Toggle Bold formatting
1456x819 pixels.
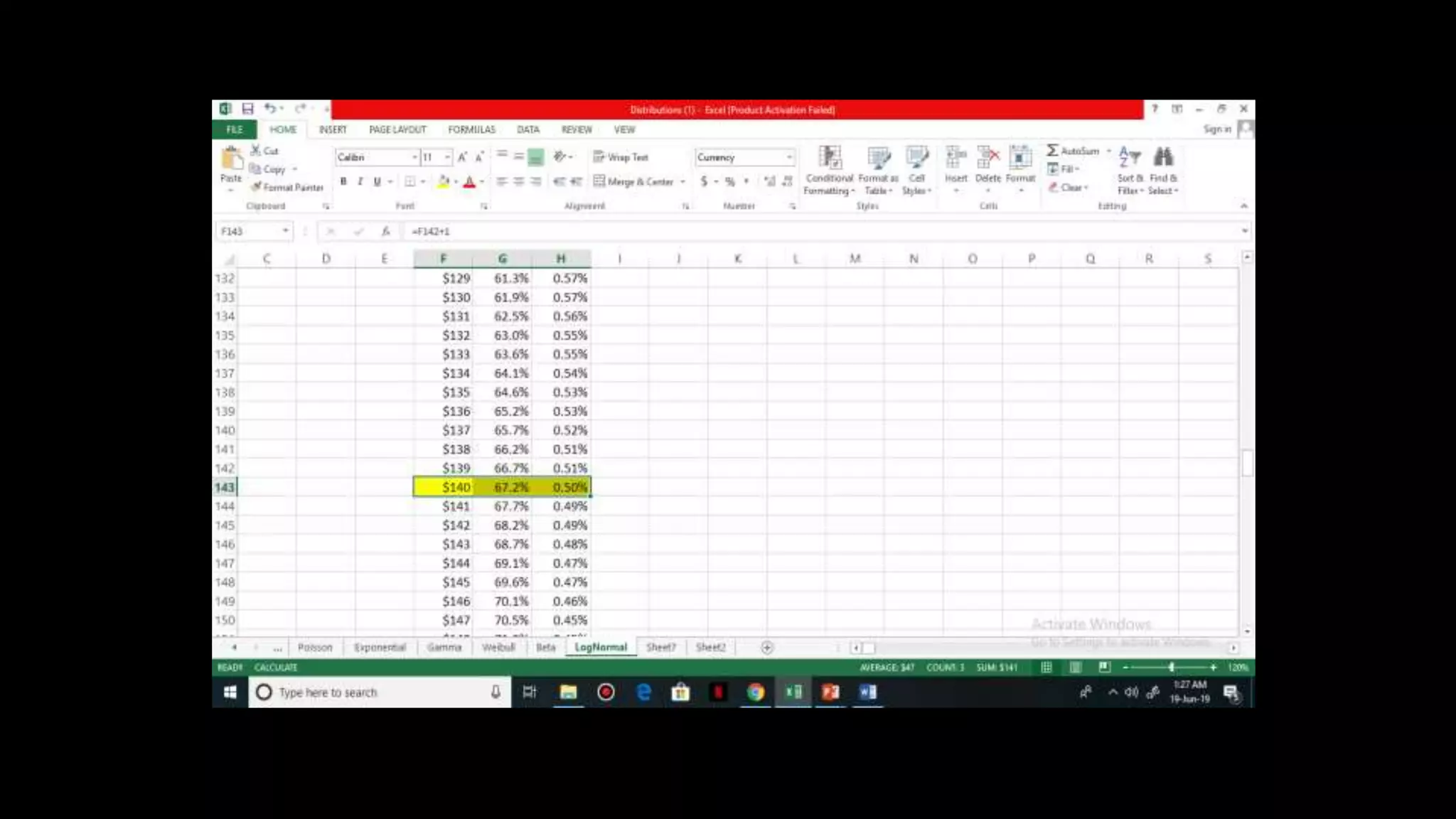(x=343, y=182)
